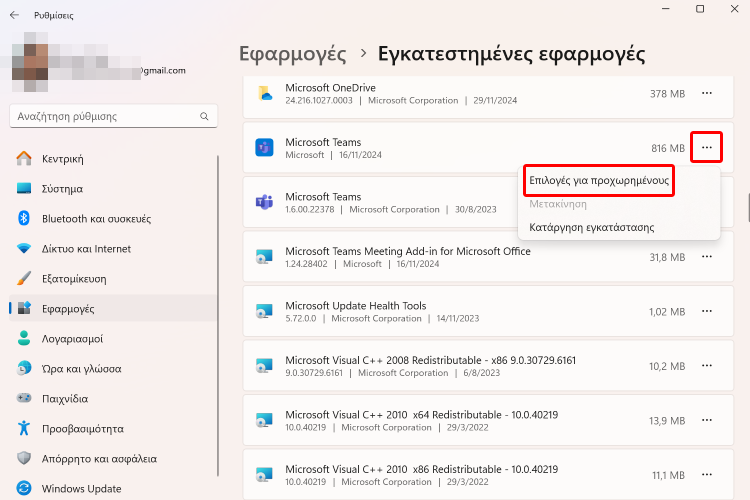This screenshot has height=500, width=750.
Task: Click the 13,9 MB size value
Action: coord(667,421)
